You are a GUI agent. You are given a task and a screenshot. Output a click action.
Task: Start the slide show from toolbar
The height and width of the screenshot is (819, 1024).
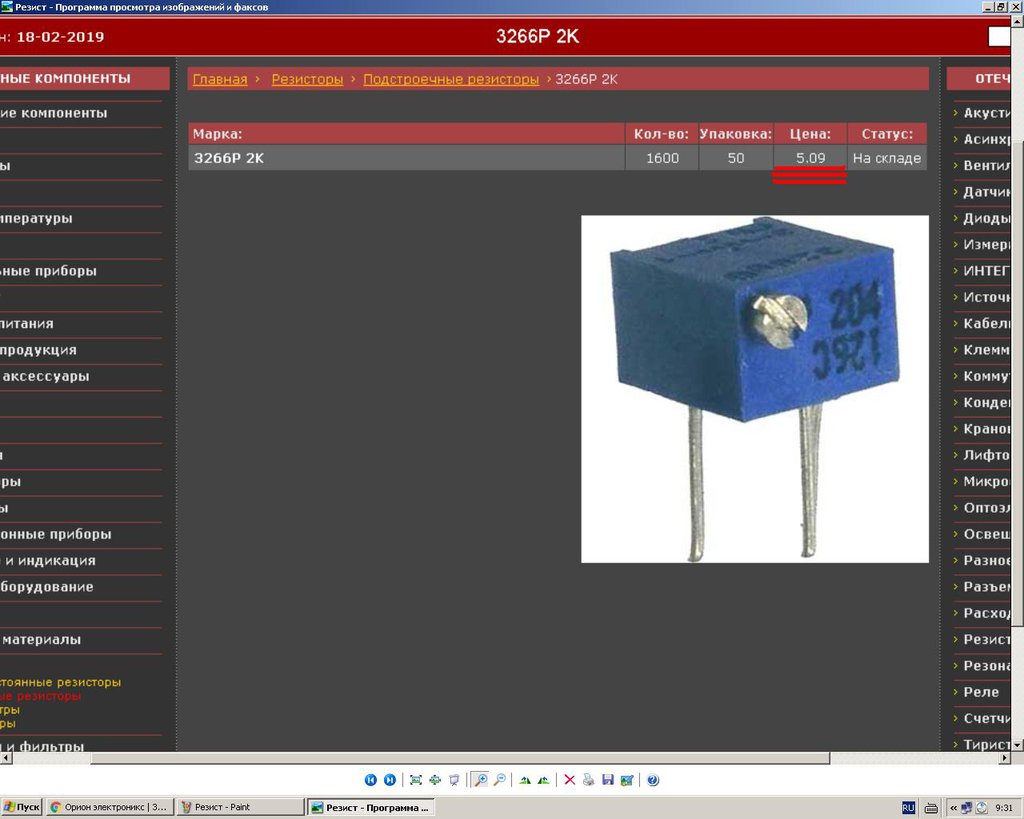click(454, 780)
